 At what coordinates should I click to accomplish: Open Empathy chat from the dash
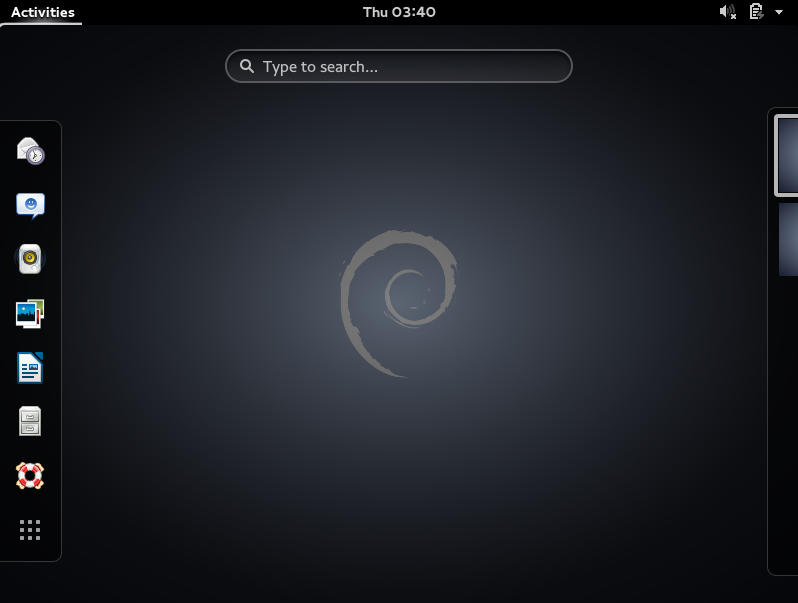point(30,205)
